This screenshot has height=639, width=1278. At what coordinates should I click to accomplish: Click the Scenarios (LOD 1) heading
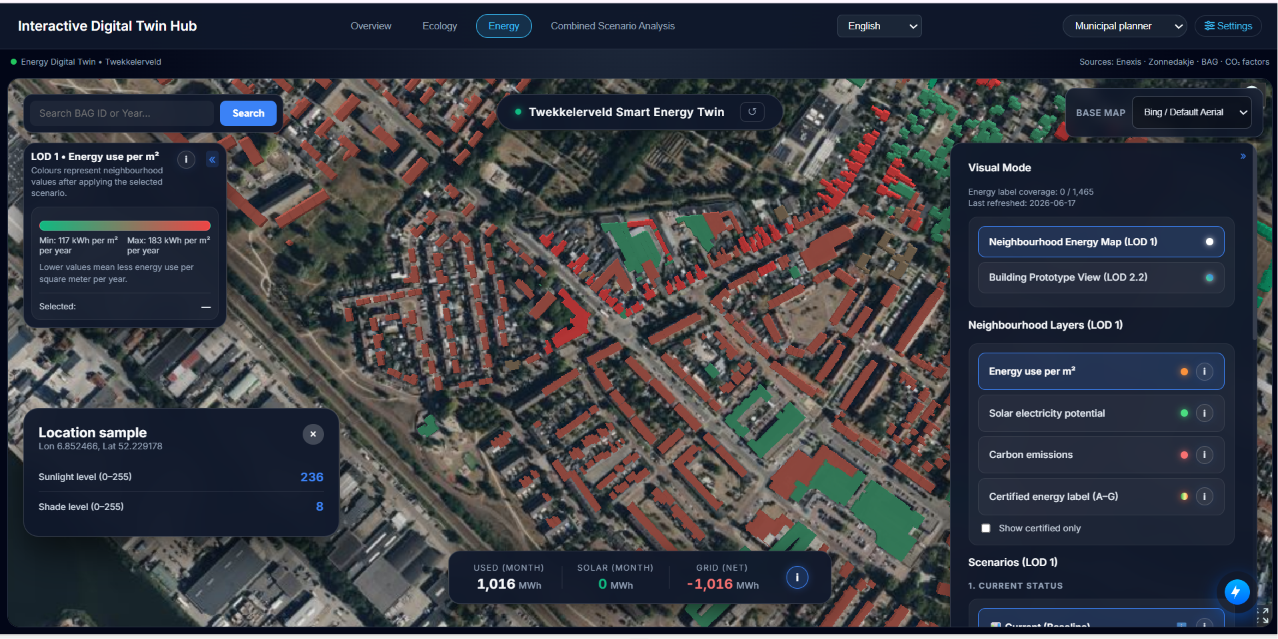coord(1013,562)
